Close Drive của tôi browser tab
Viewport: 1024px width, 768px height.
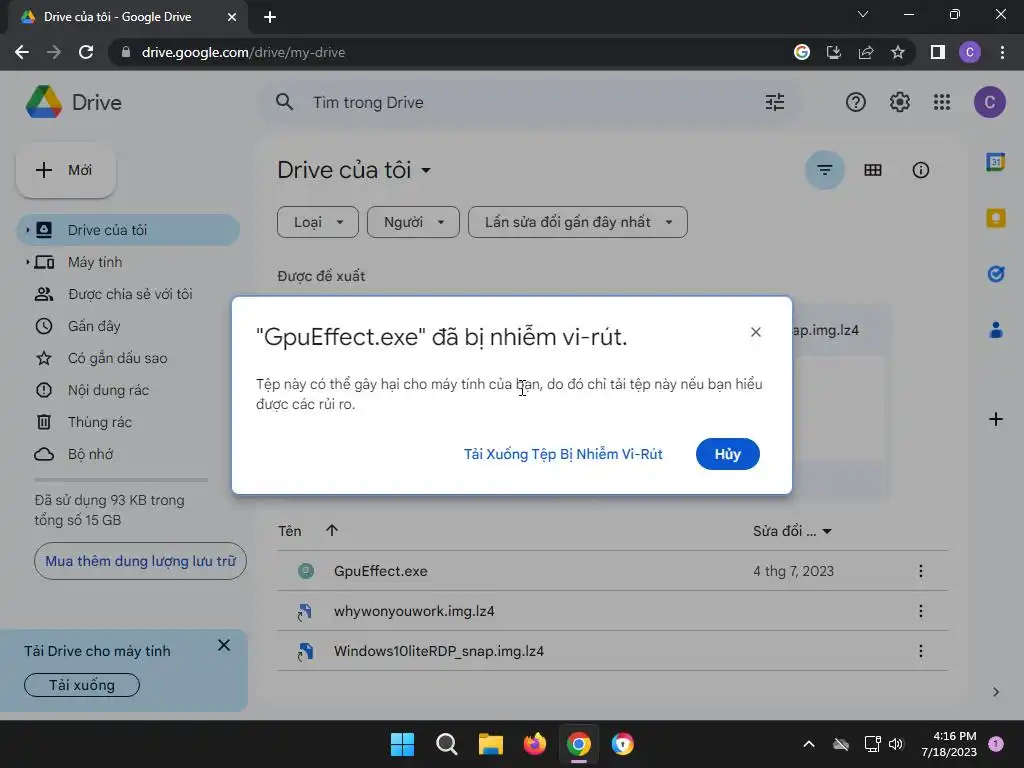(232, 17)
